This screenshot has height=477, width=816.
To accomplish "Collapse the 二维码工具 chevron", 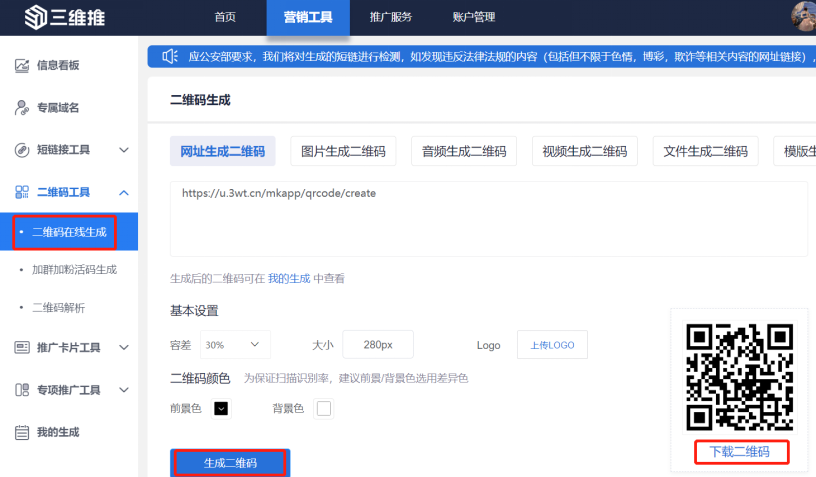I will [124, 192].
